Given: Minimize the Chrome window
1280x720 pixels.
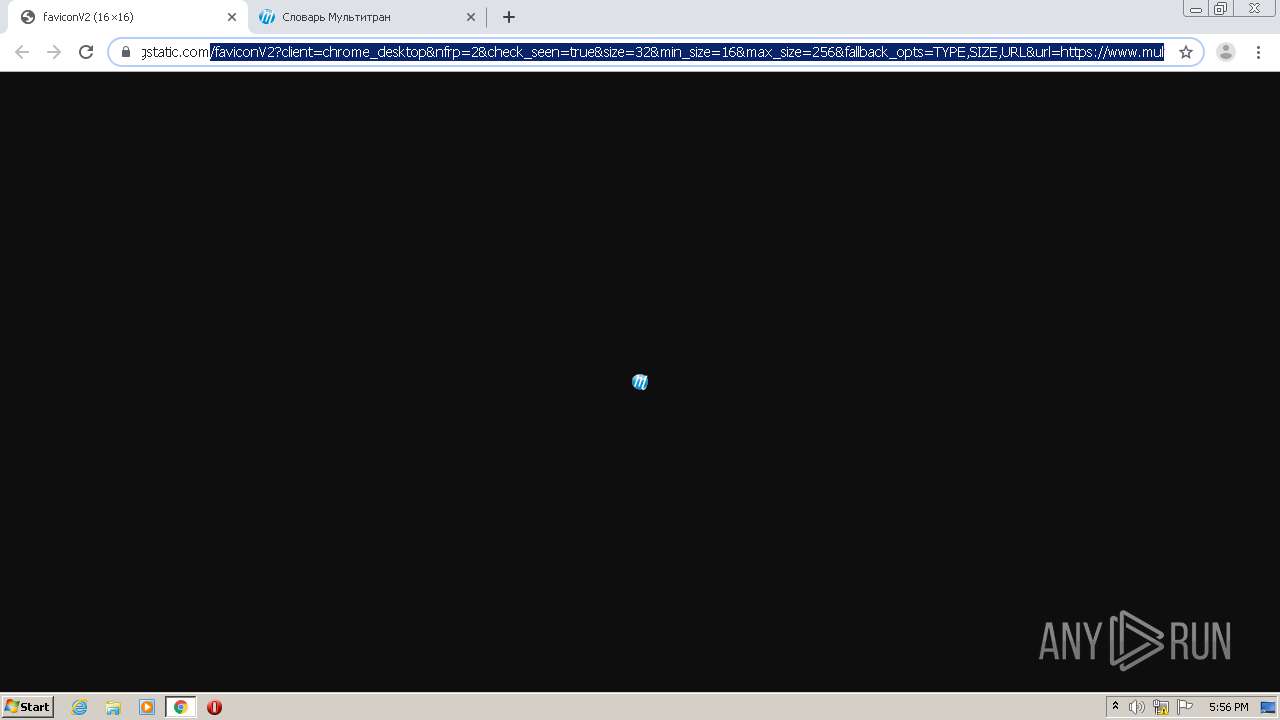Looking at the screenshot, I should click(x=1196, y=9).
